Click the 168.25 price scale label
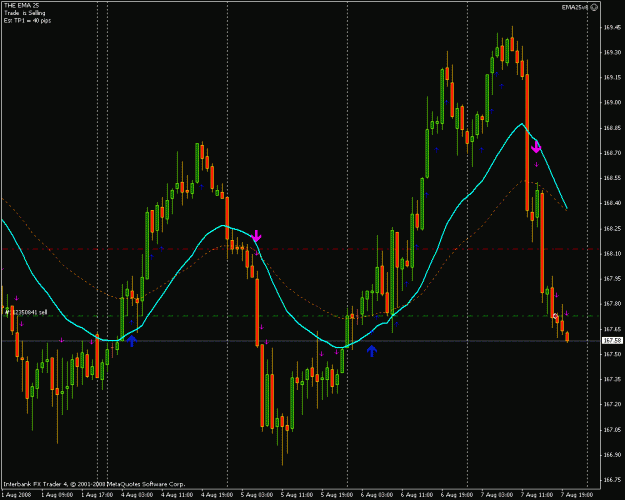The width and height of the screenshot is (625, 500). (613, 228)
